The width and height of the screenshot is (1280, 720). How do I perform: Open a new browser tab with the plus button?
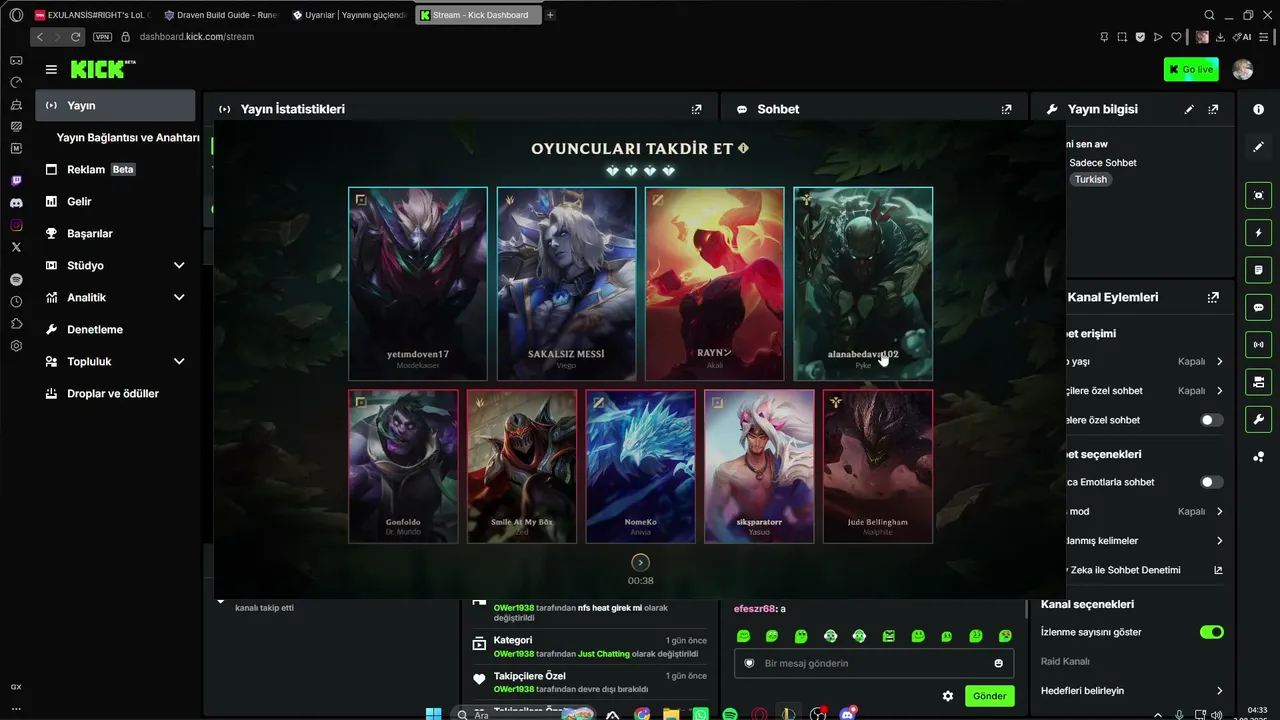point(550,15)
